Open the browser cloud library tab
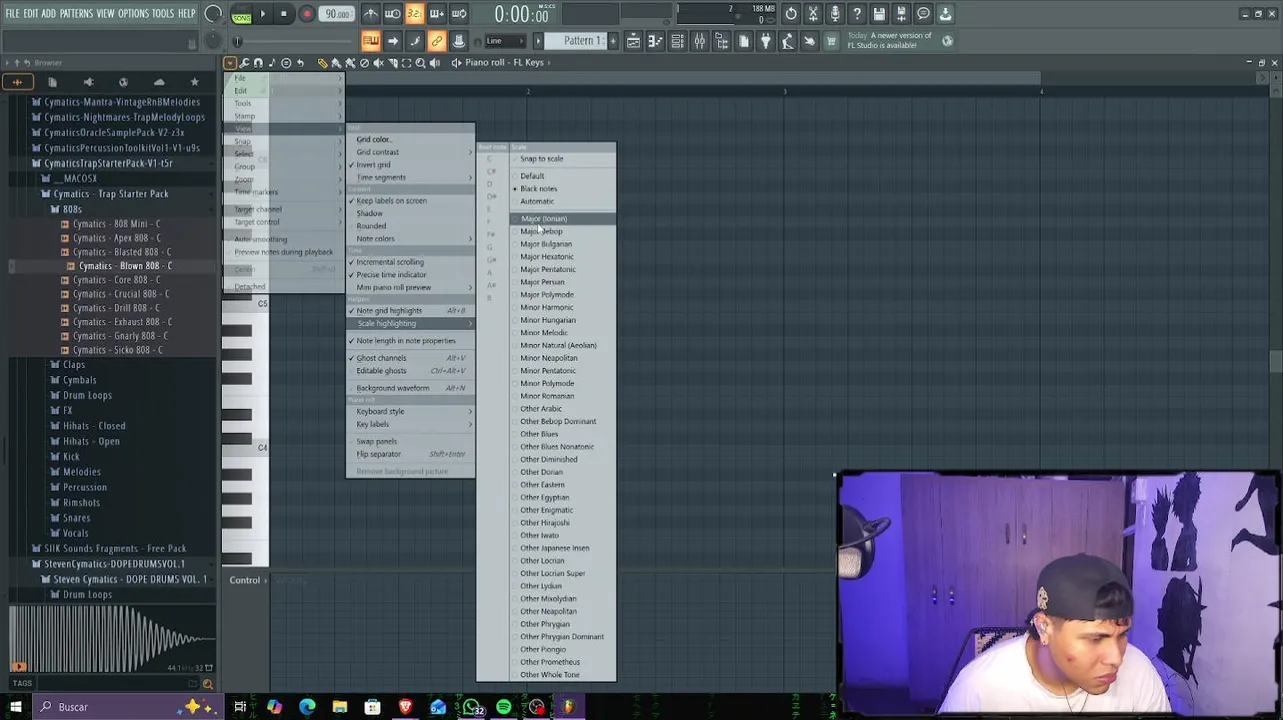 159,82
